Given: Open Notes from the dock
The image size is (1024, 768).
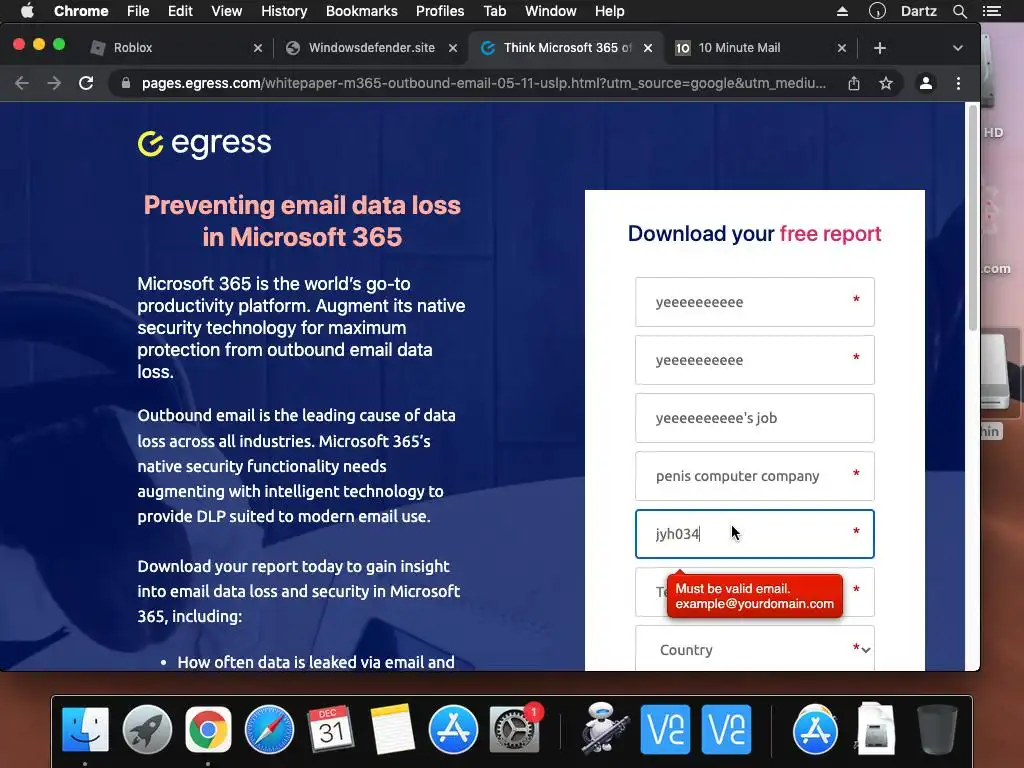Looking at the screenshot, I should pyautogui.click(x=392, y=729).
